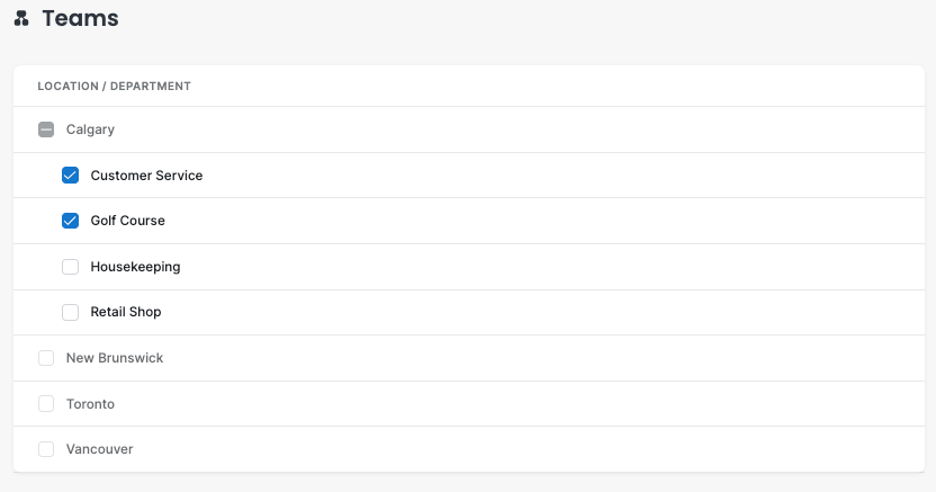Click empty space in the Housekeeping row
Image resolution: width=936 pixels, height=492 pixels.
(537, 267)
